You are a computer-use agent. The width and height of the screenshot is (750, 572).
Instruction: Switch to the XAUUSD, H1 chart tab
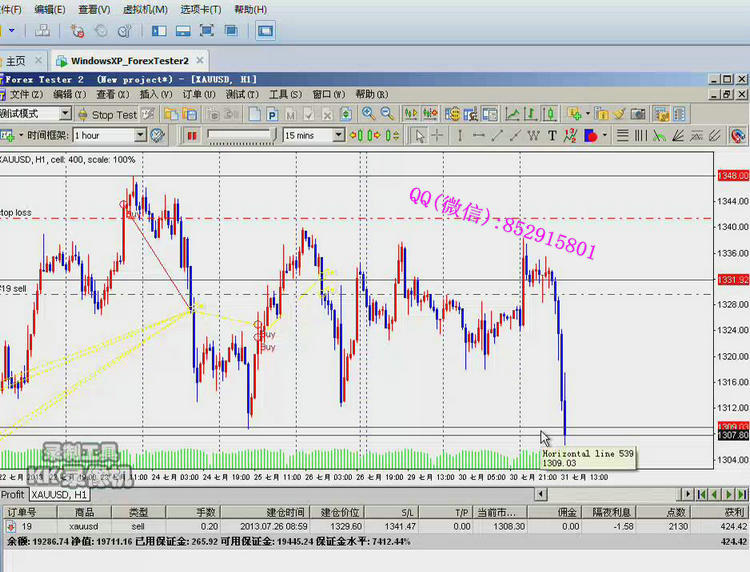58,494
